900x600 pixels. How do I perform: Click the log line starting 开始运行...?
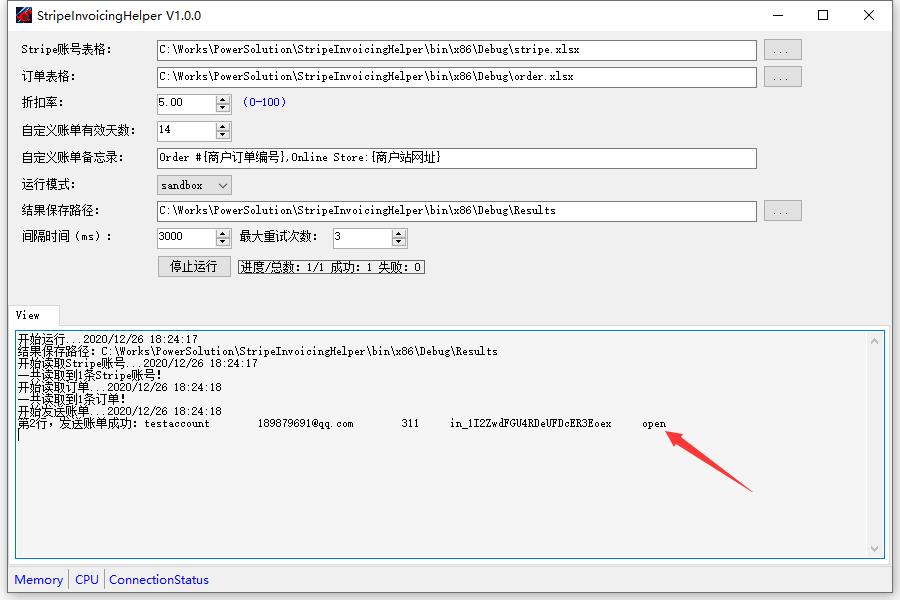point(107,339)
